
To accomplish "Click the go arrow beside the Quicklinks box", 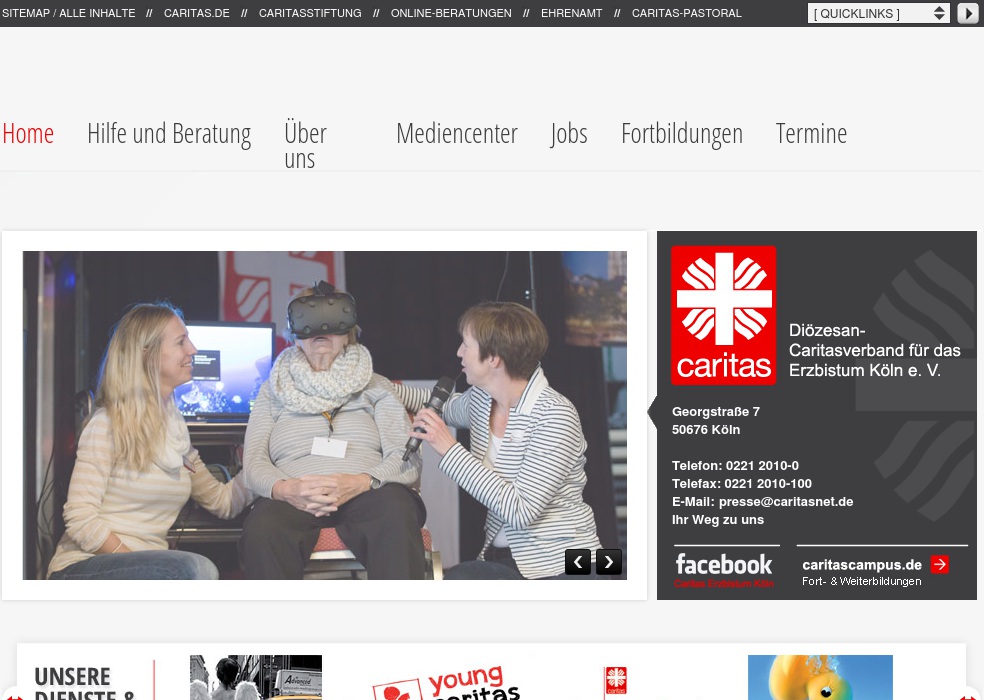I will pos(967,13).
